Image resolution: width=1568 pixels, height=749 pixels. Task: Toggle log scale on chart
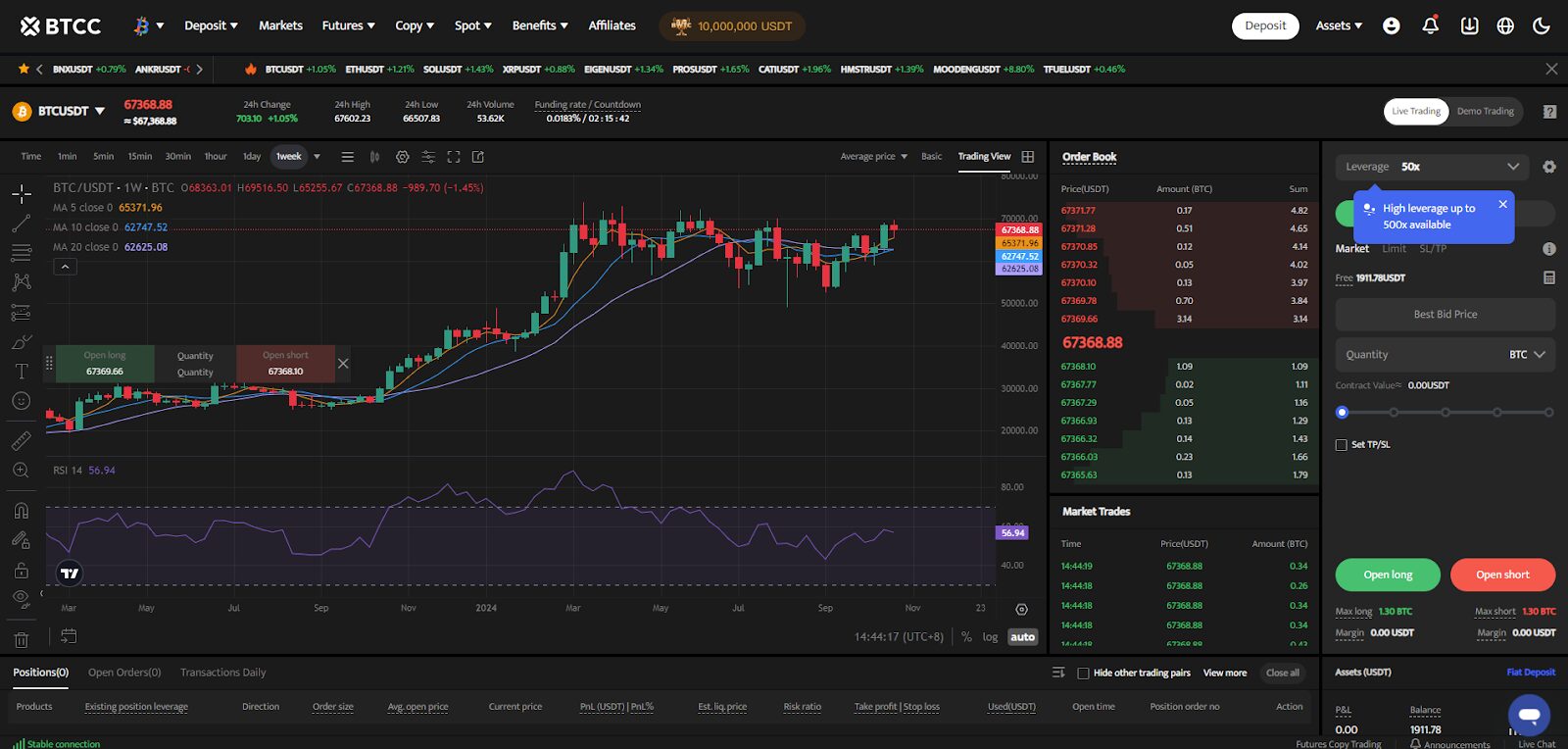pos(990,637)
